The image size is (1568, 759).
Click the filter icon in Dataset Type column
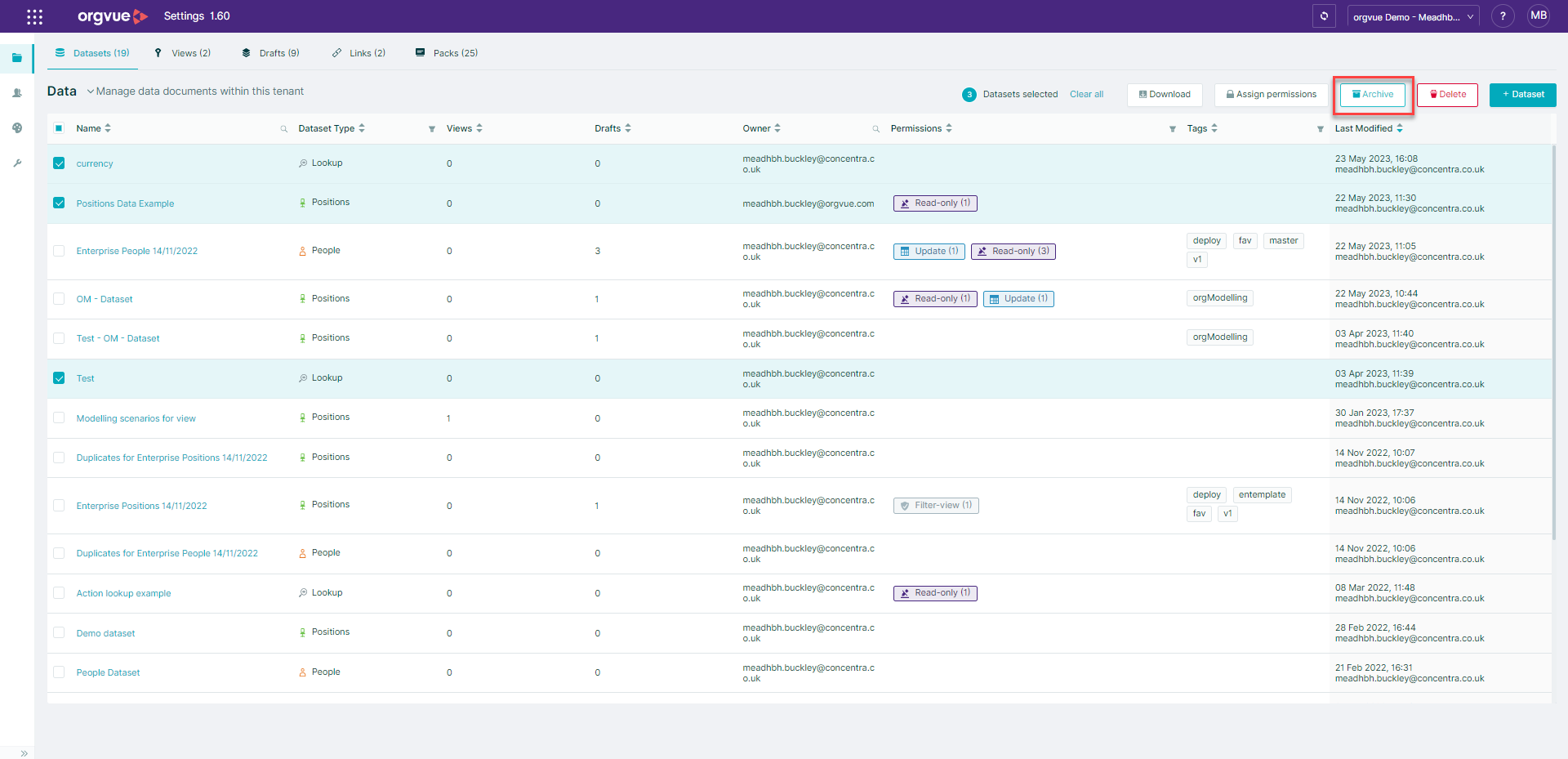point(432,129)
